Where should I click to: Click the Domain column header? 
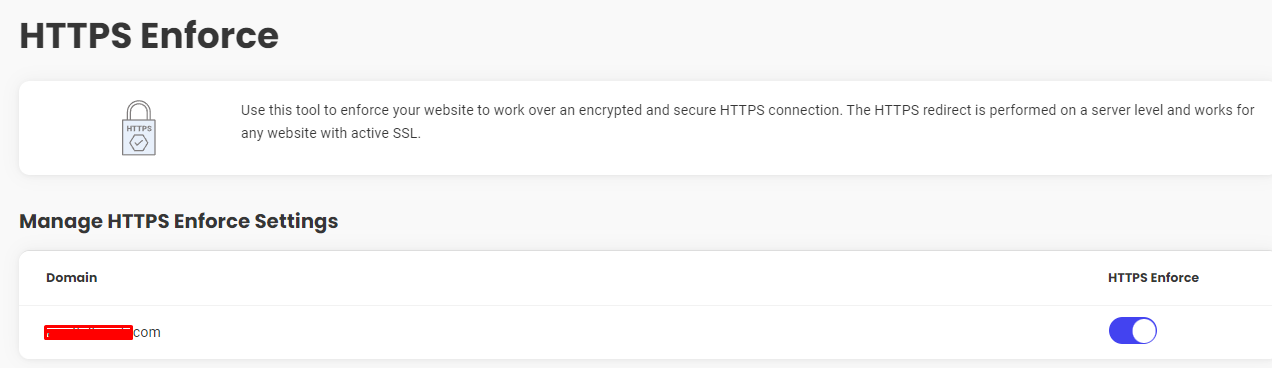click(x=71, y=277)
